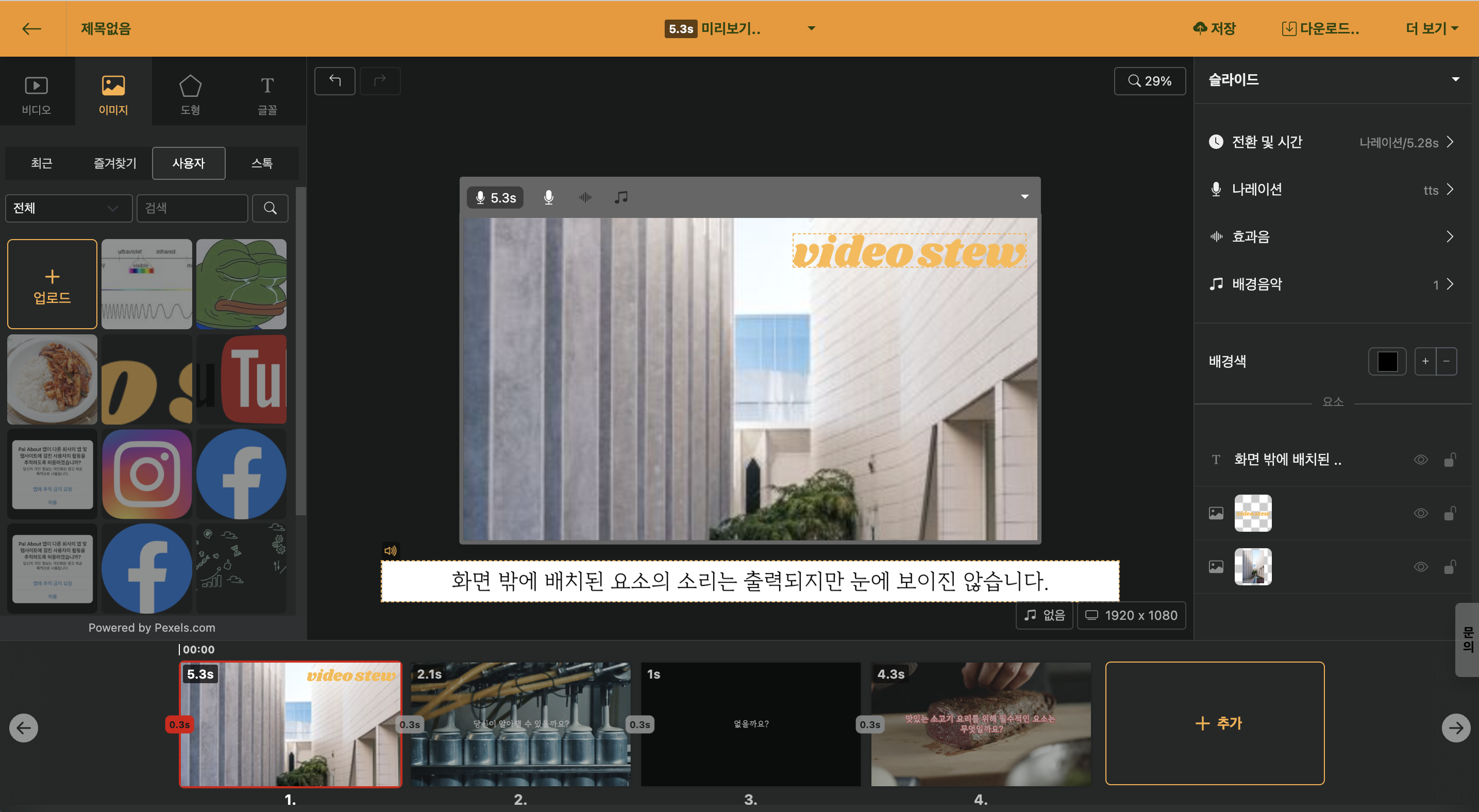Switch to the 스톡 tab
This screenshot has width=1479, height=812.
coord(262,163)
